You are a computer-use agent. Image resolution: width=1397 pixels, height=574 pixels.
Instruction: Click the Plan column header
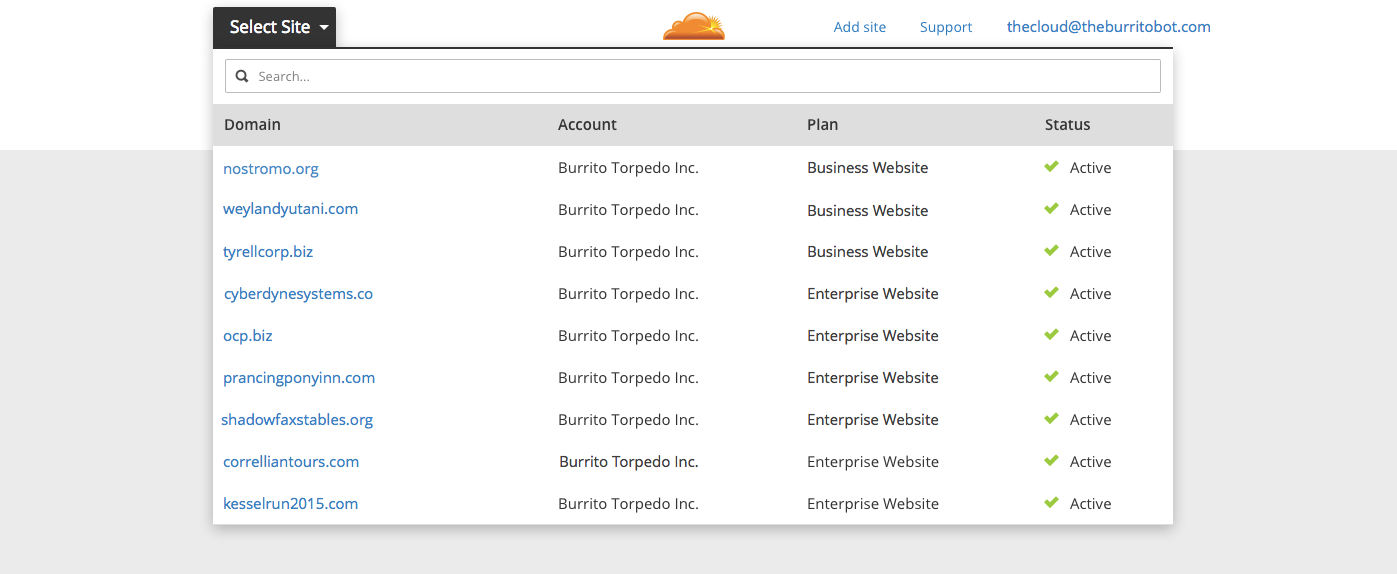tap(822, 125)
